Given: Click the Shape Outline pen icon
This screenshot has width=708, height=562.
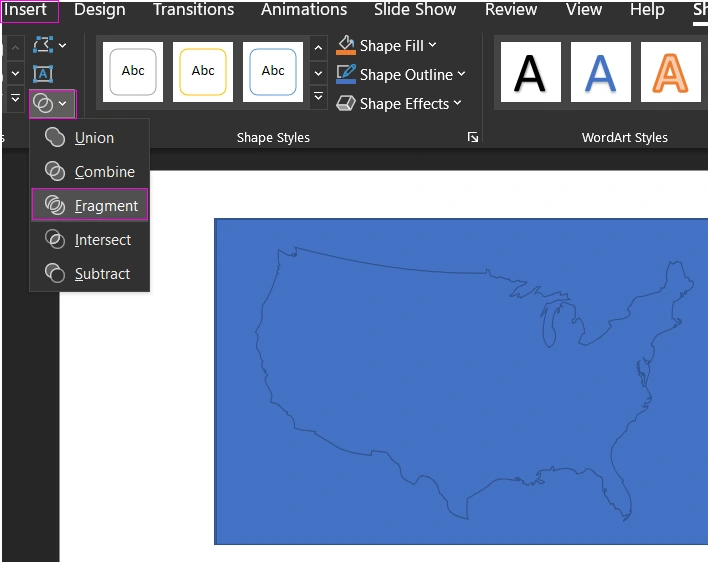Looking at the screenshot, I should [x=346, y=74].
